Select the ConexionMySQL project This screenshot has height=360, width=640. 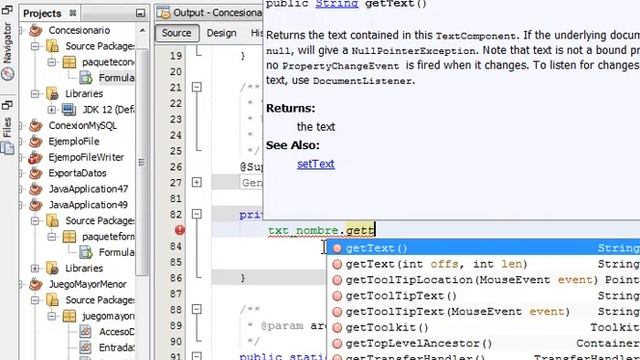[x=82, y=126]
